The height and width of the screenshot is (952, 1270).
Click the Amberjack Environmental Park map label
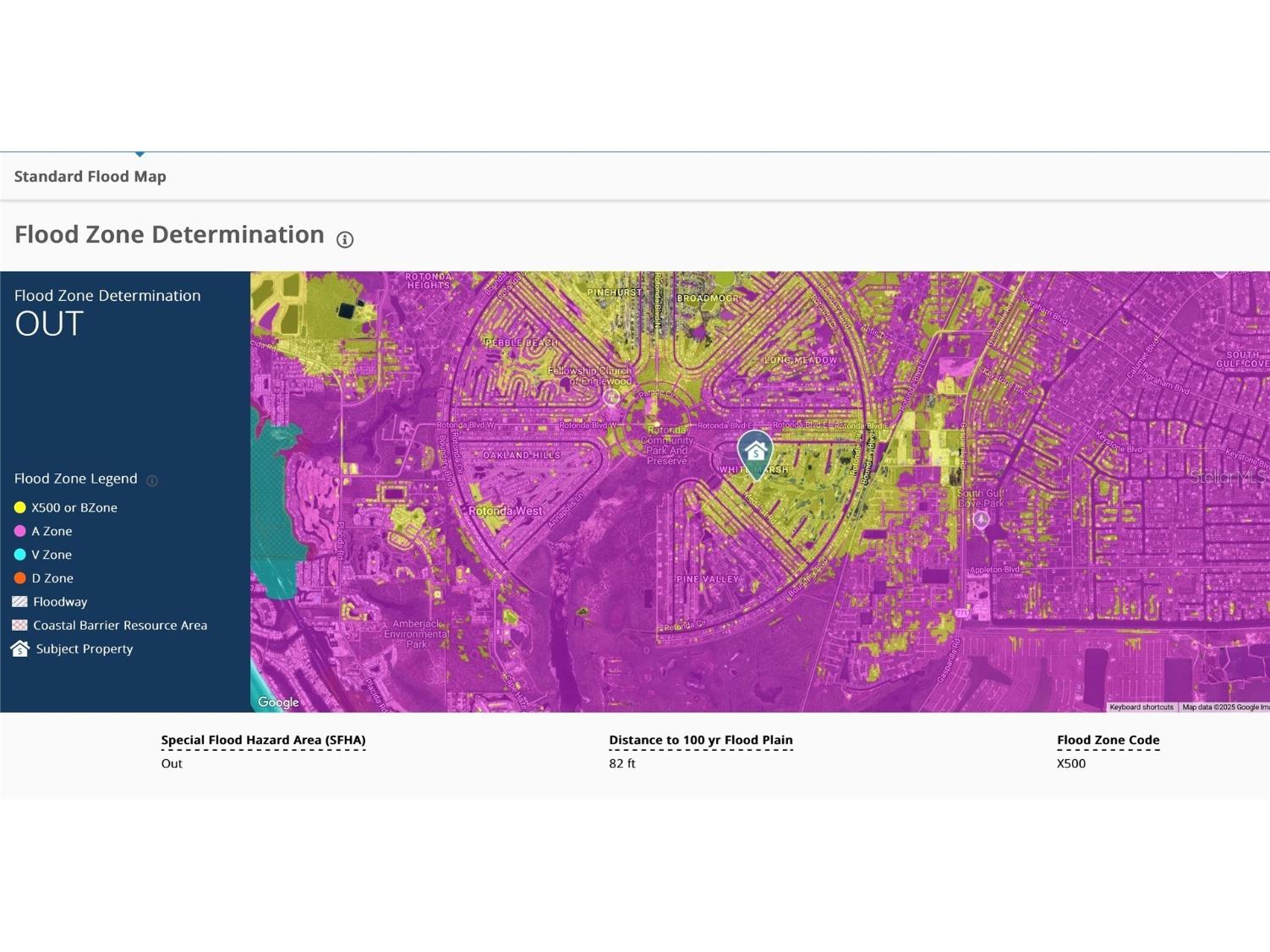[415, 633]
